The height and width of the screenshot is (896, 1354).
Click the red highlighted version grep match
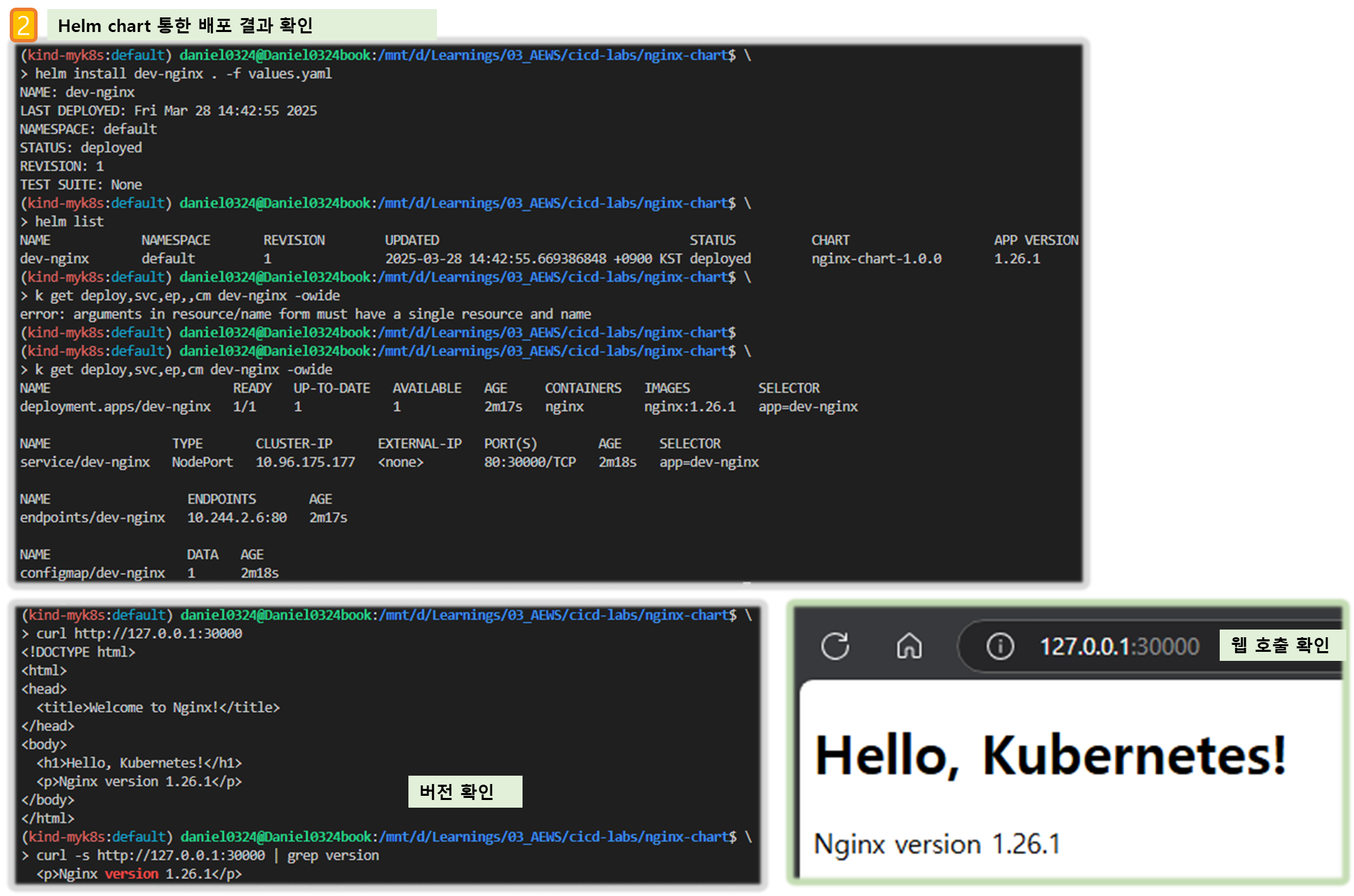(132, 874)
